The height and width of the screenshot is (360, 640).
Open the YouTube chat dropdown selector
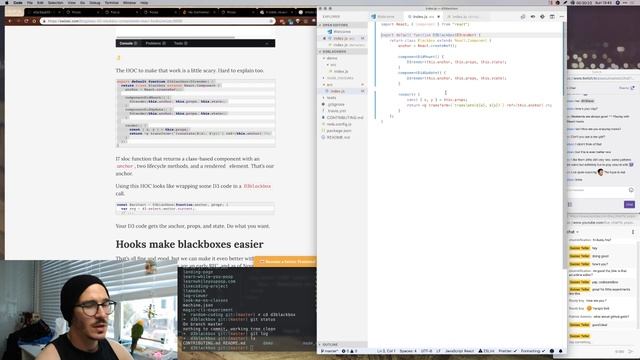(x=573, y=232)
